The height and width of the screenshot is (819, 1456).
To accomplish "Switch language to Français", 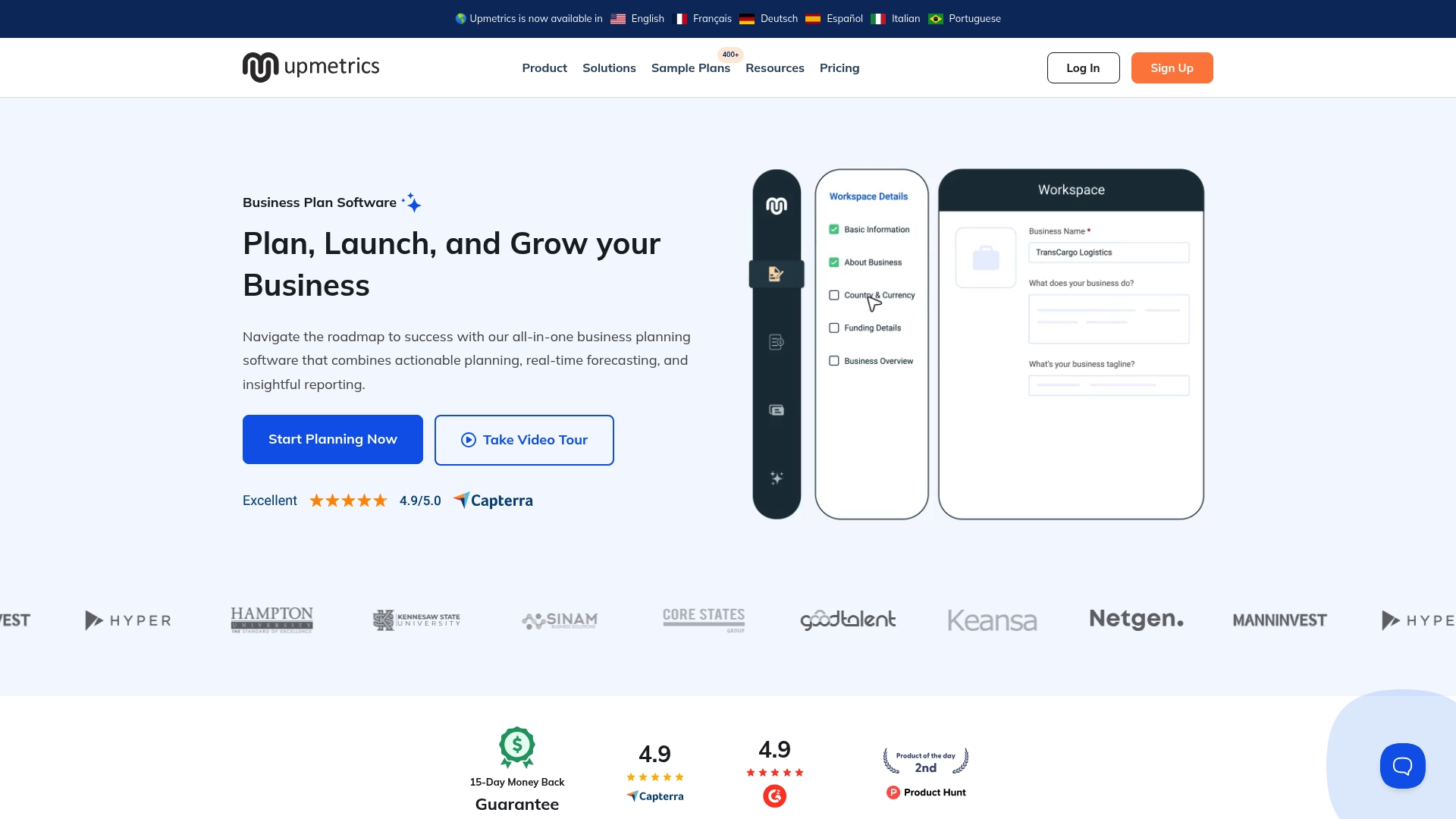I will pyautogui.click(x=712, y=19).
